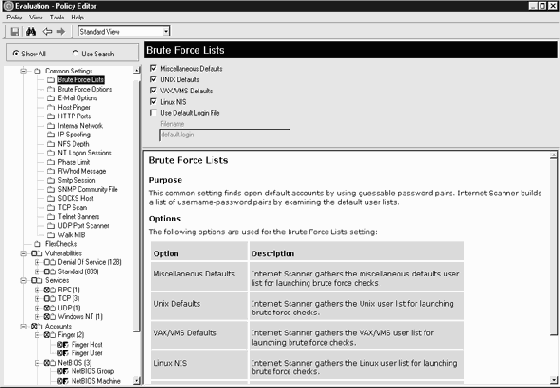Click the Walk MIB folder icon

[x=51, y=235]
